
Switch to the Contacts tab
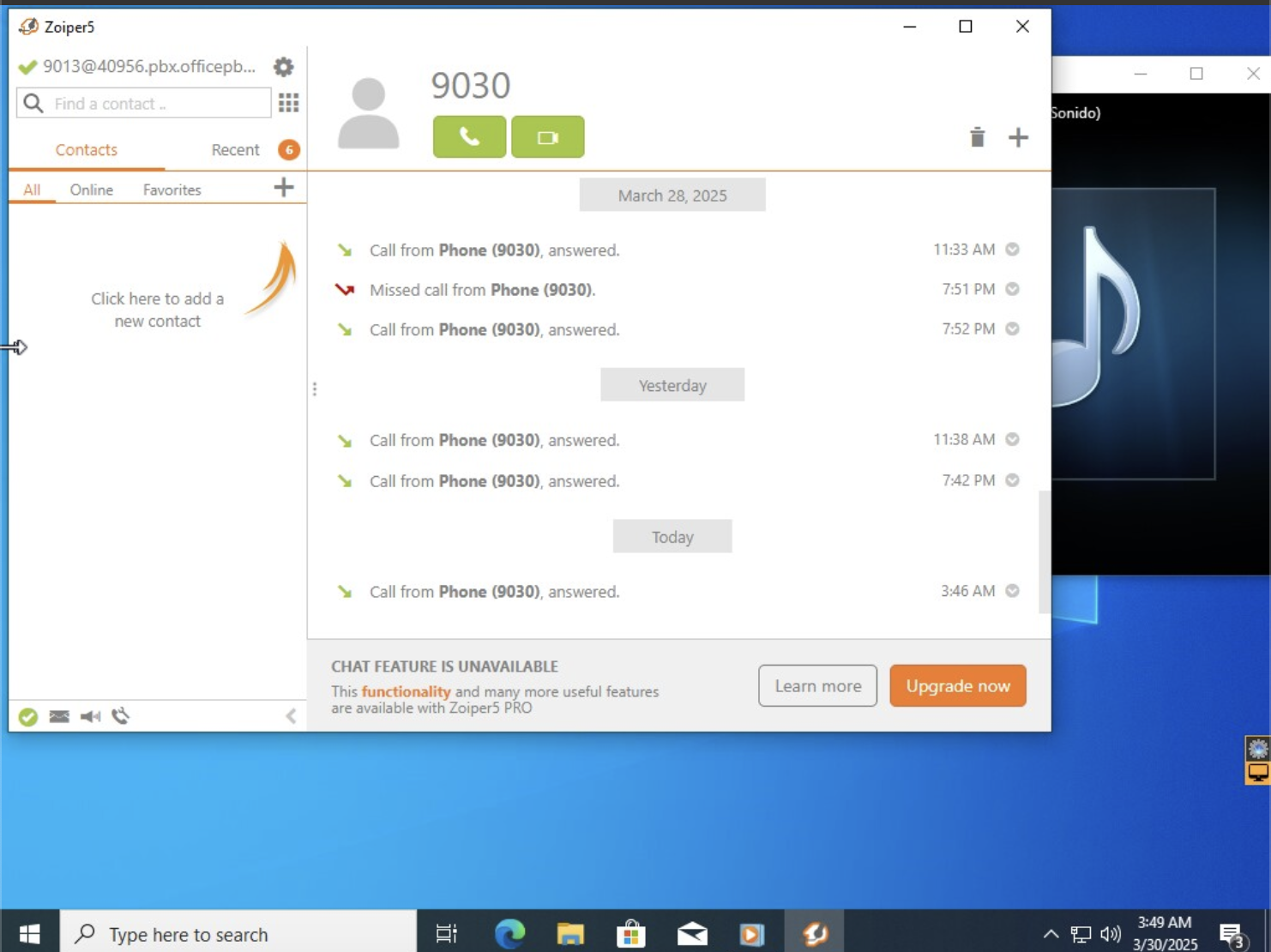pyautogui.click(x=87, y=150)
